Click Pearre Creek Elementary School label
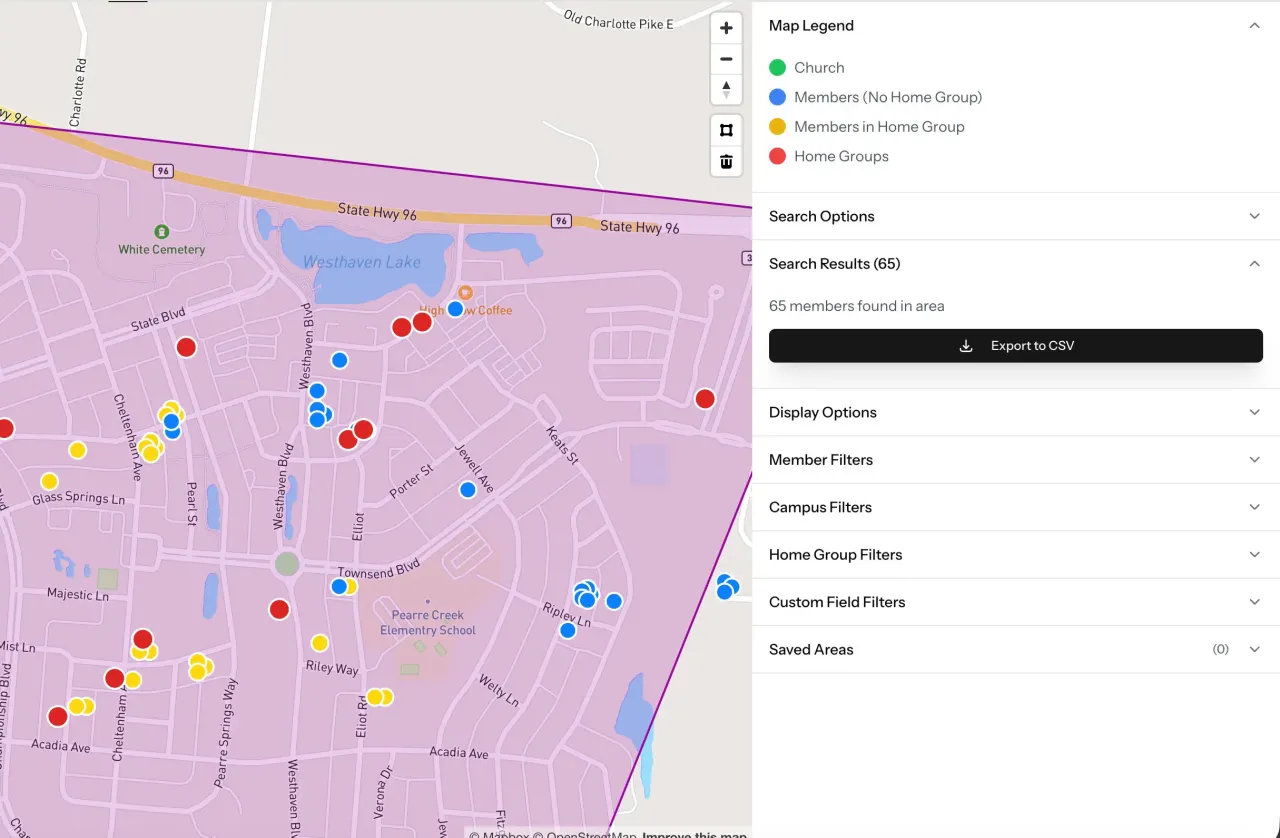 (428, 623)
